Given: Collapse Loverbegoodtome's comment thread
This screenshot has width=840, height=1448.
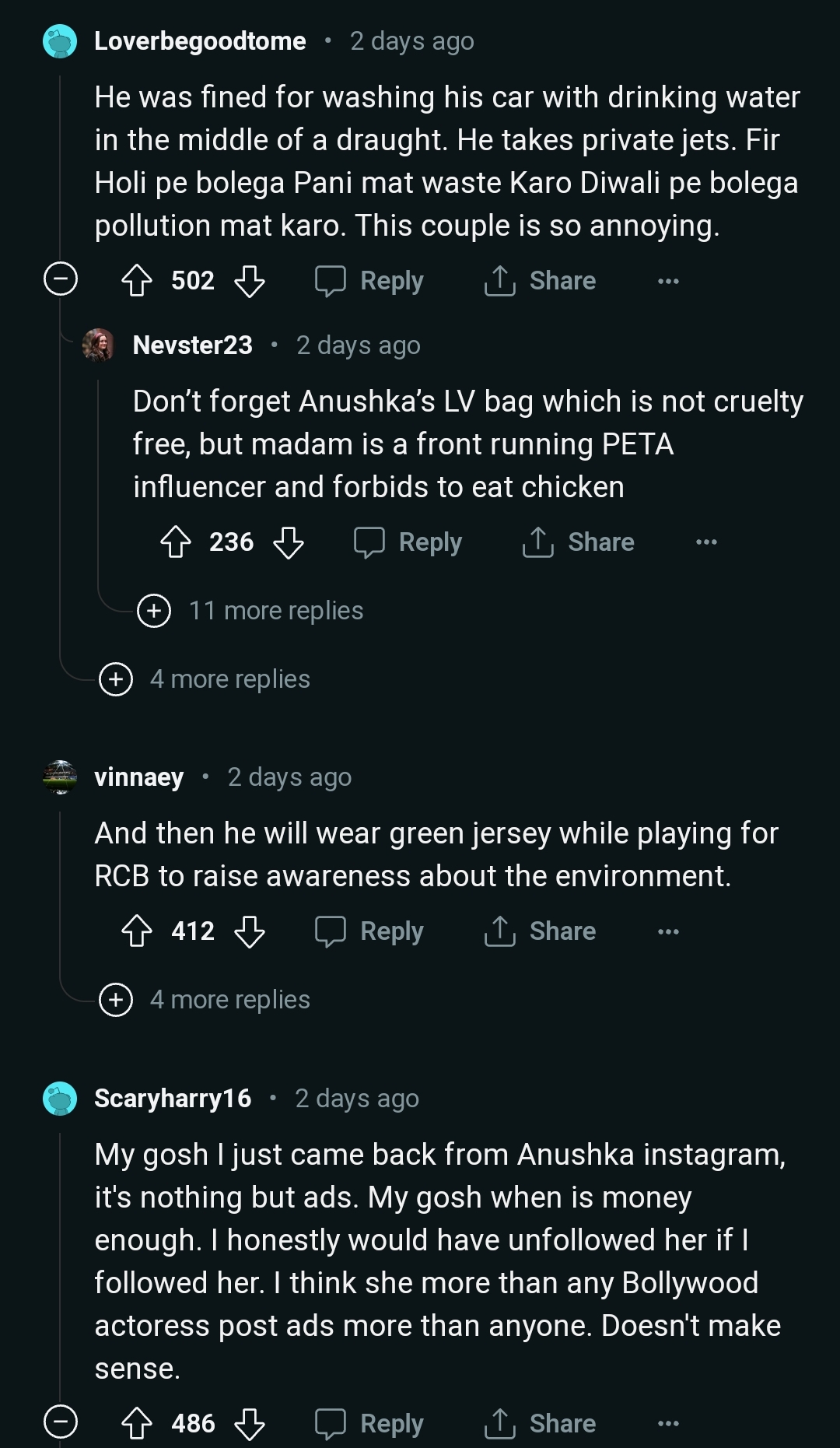Looking at the screenshot, I should click(61, 279).
